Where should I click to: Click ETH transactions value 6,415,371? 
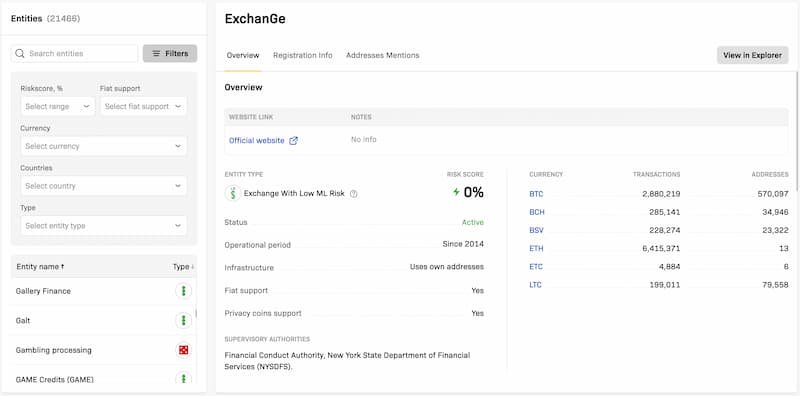coord(661,249)
